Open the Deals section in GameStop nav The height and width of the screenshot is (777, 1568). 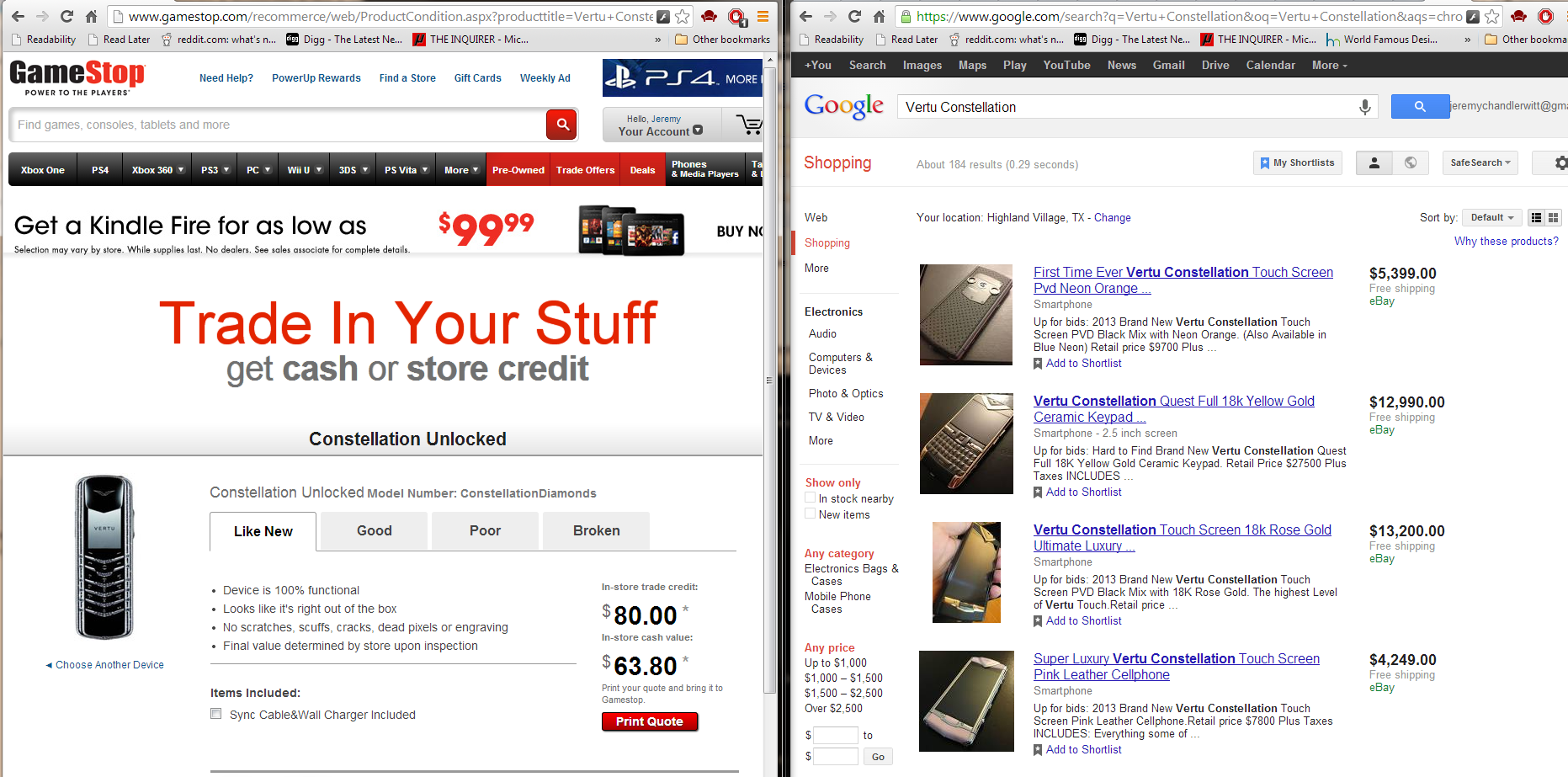(x=642, y=169)
